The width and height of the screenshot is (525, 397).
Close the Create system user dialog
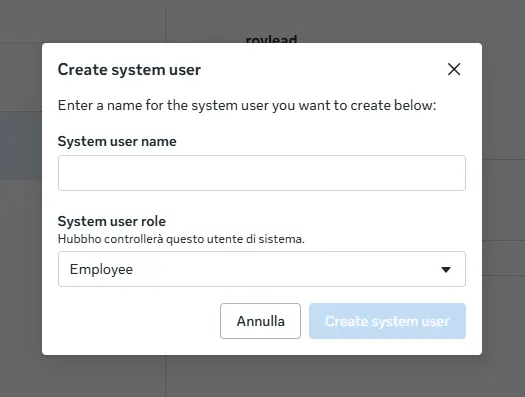coord(454,69)
